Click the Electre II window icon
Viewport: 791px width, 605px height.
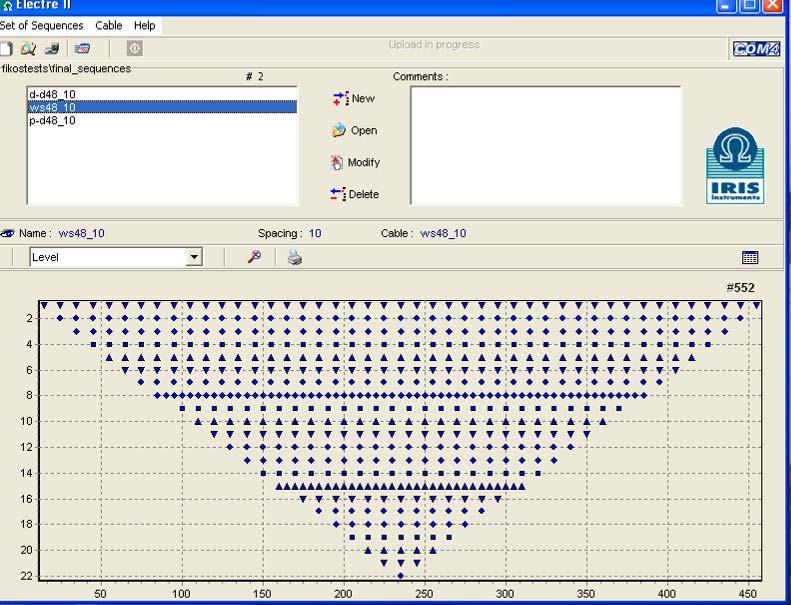coord(7,6)
